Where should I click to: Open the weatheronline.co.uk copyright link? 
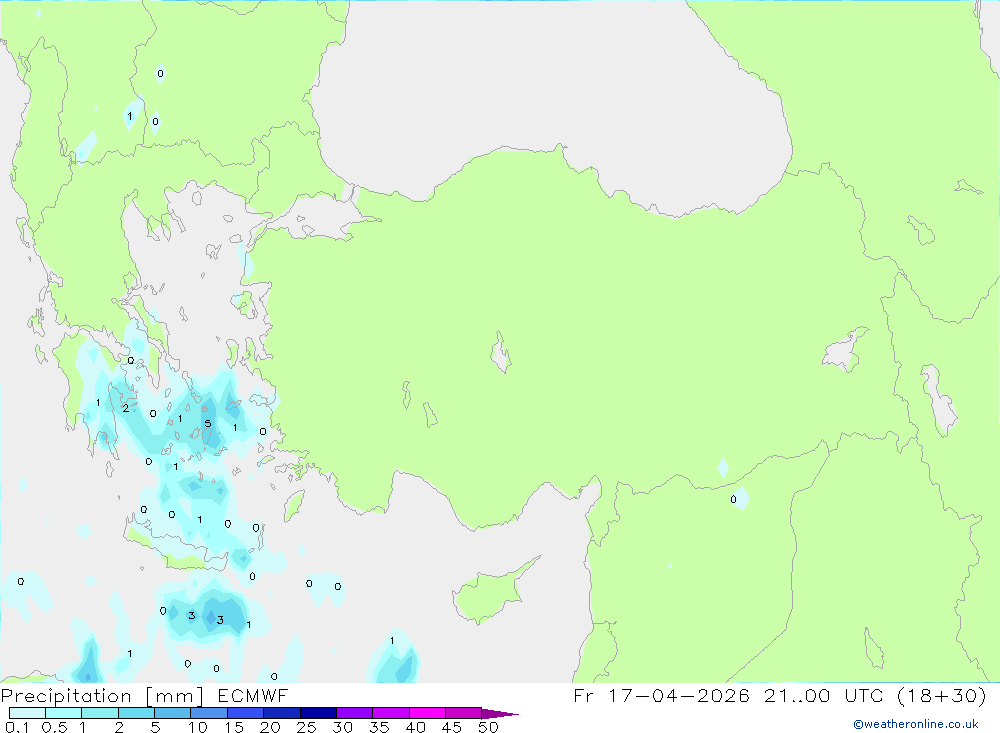(x=916, y=724)
